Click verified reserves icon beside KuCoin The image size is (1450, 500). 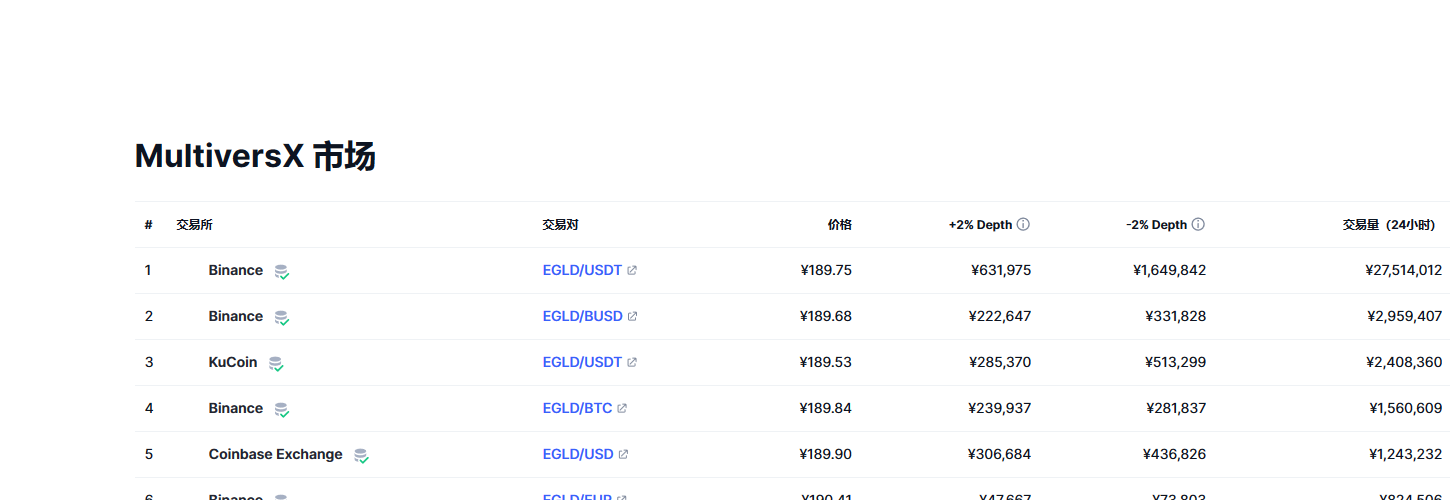[276, 364]
